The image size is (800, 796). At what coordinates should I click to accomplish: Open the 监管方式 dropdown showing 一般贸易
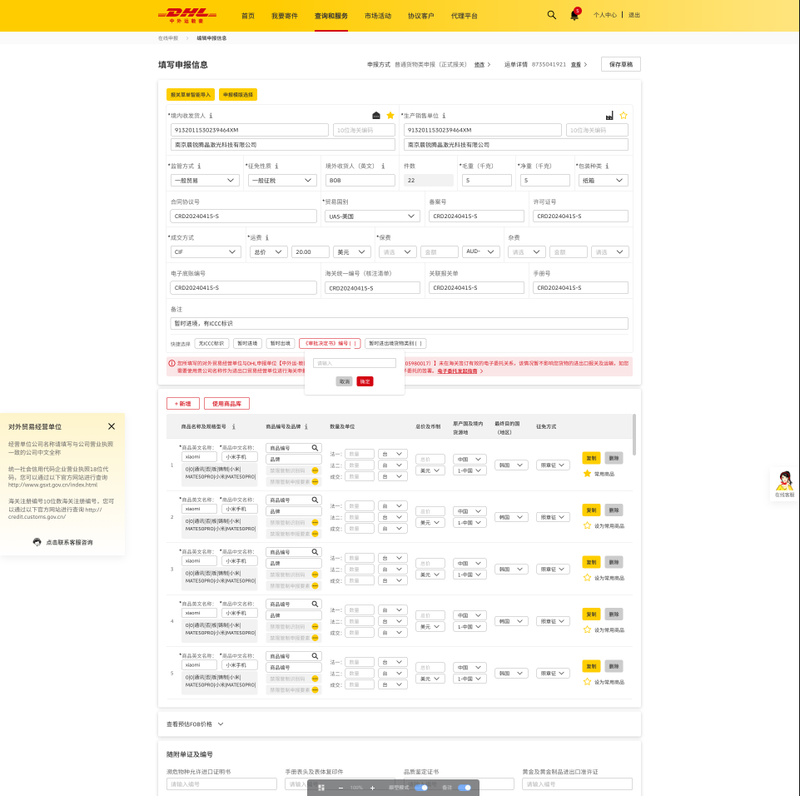[x=205, y=180]
